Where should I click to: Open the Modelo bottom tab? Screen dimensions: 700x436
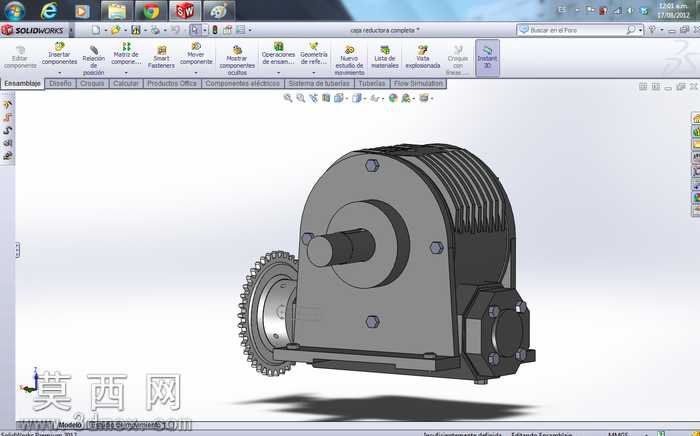(x=70, y=425)
